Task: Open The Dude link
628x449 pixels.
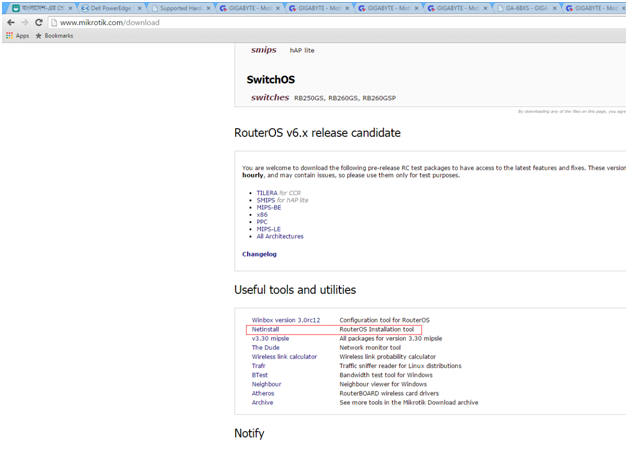Action: tap(266, 348)
